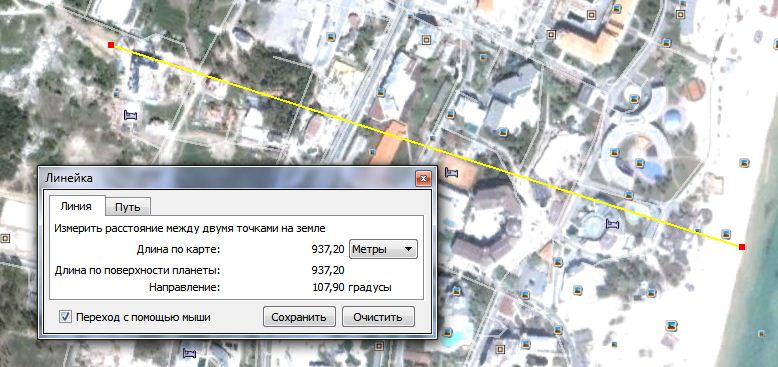Click the Сохранить button

[299, 317]
